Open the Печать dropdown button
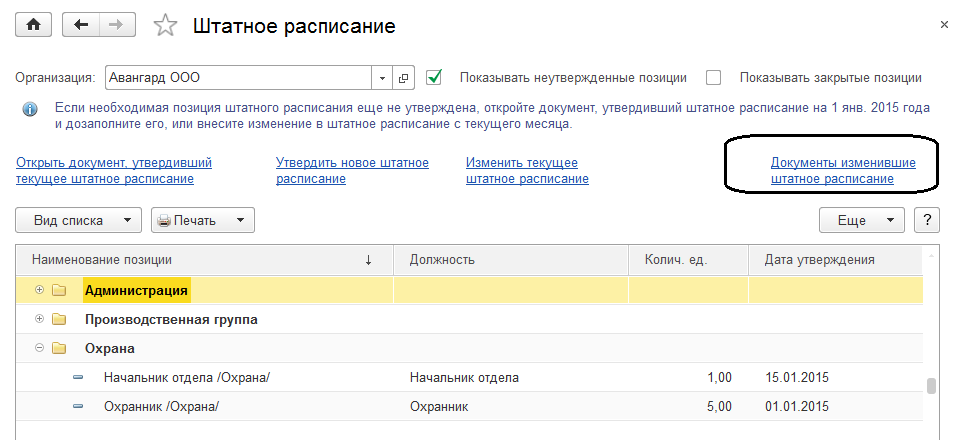This screenshot has height=440, width=956. [x=202, y=220]
